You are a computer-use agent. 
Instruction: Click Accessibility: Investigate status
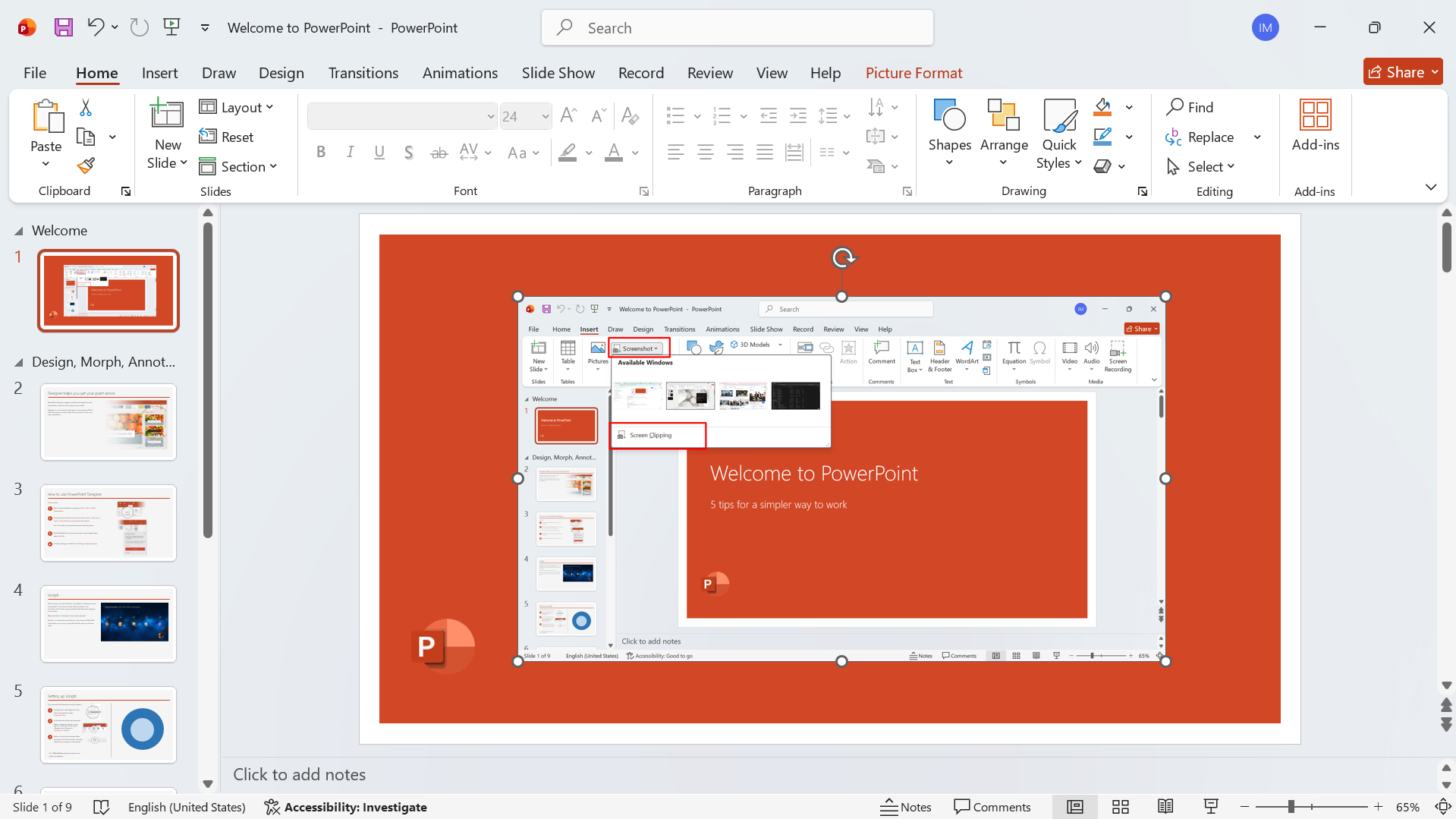click(x=345, y=807)
